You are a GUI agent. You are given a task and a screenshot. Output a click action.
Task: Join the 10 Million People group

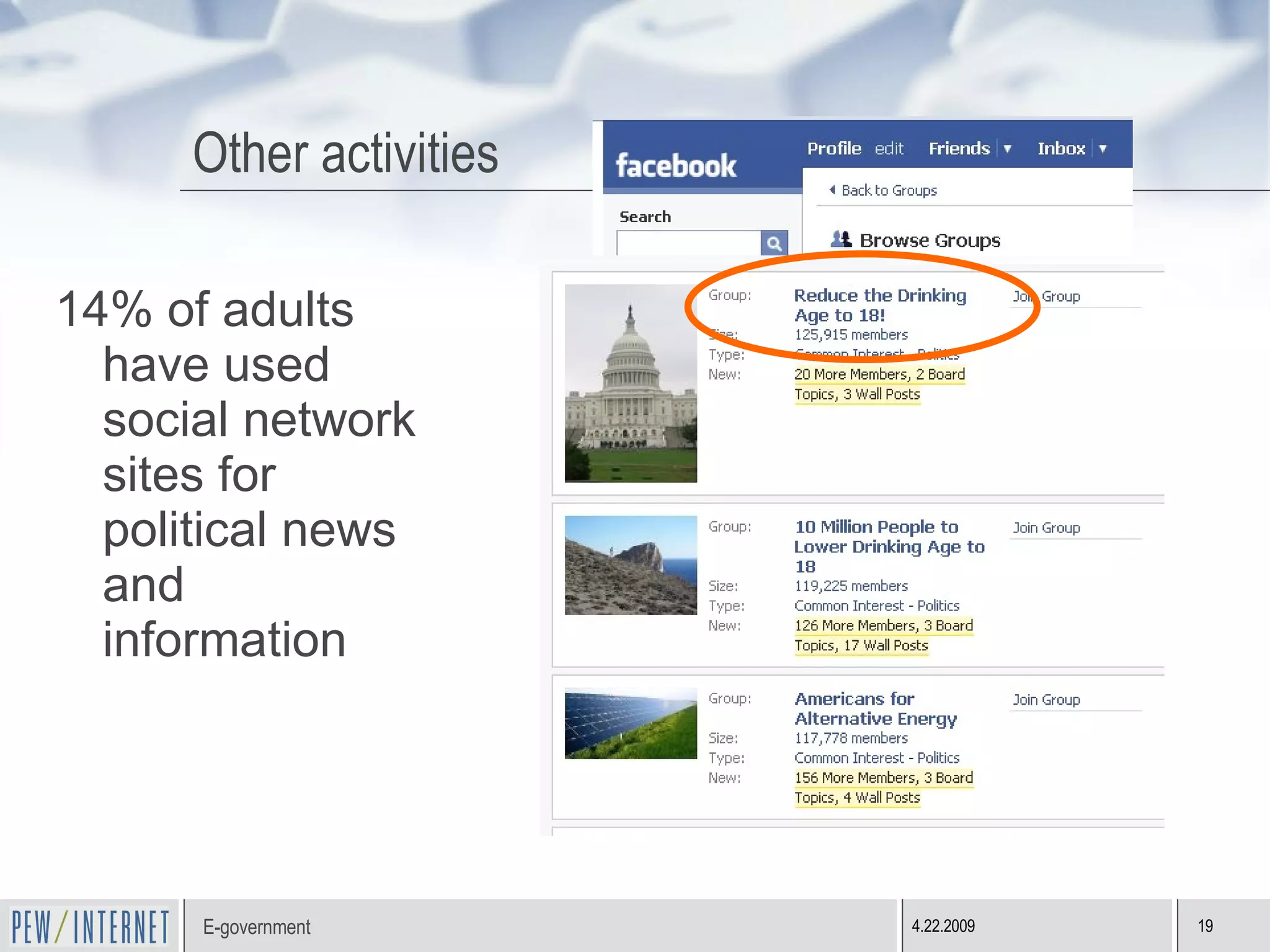[1046, 527]
